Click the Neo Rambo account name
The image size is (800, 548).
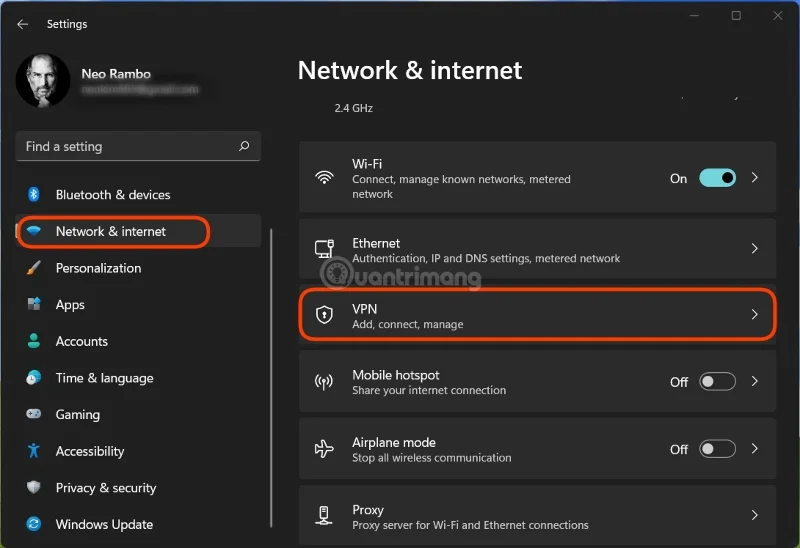[116, 74]
